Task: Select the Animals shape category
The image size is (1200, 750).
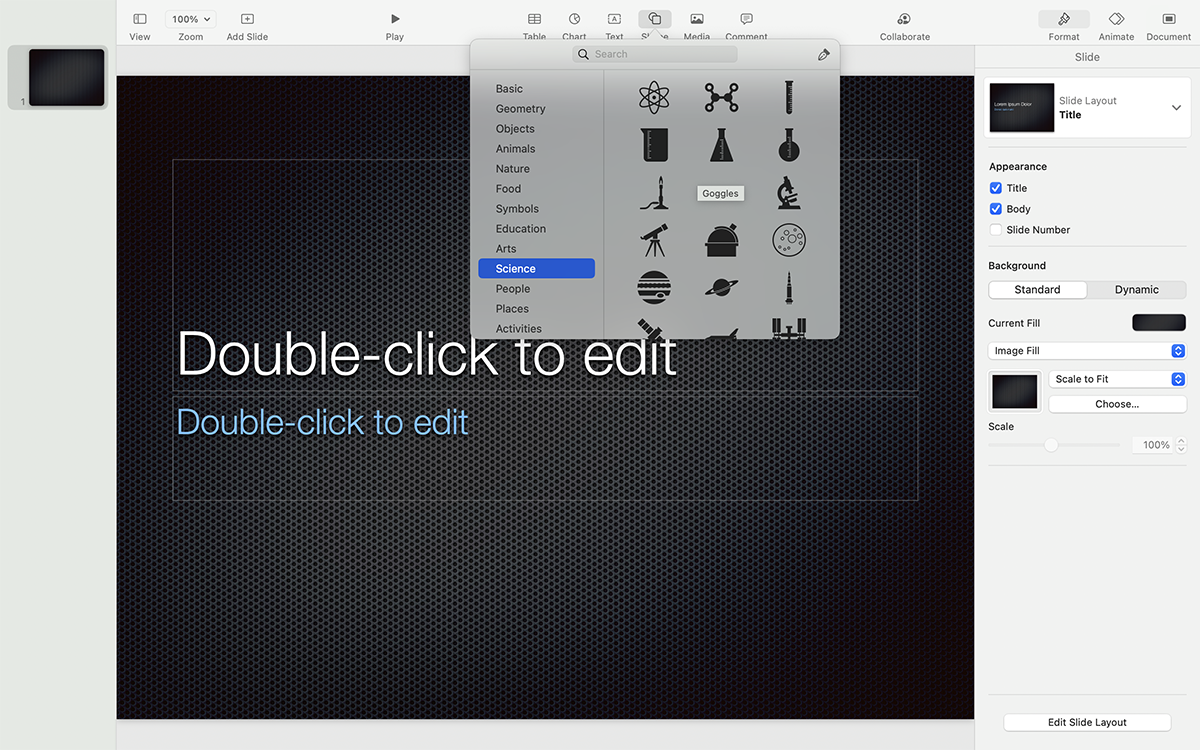Action: coord(515,149)
